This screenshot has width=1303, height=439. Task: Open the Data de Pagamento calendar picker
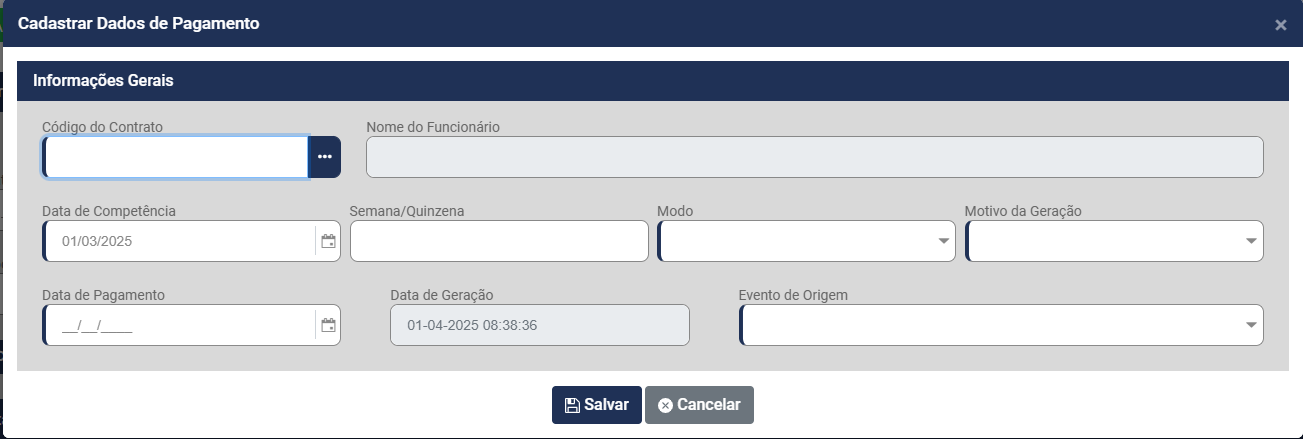pyautogui.click(x=327, y=325)
